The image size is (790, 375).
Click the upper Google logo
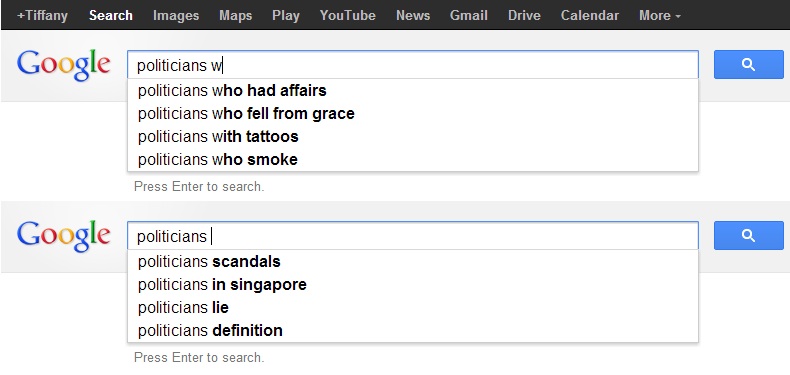coord(63,65)
